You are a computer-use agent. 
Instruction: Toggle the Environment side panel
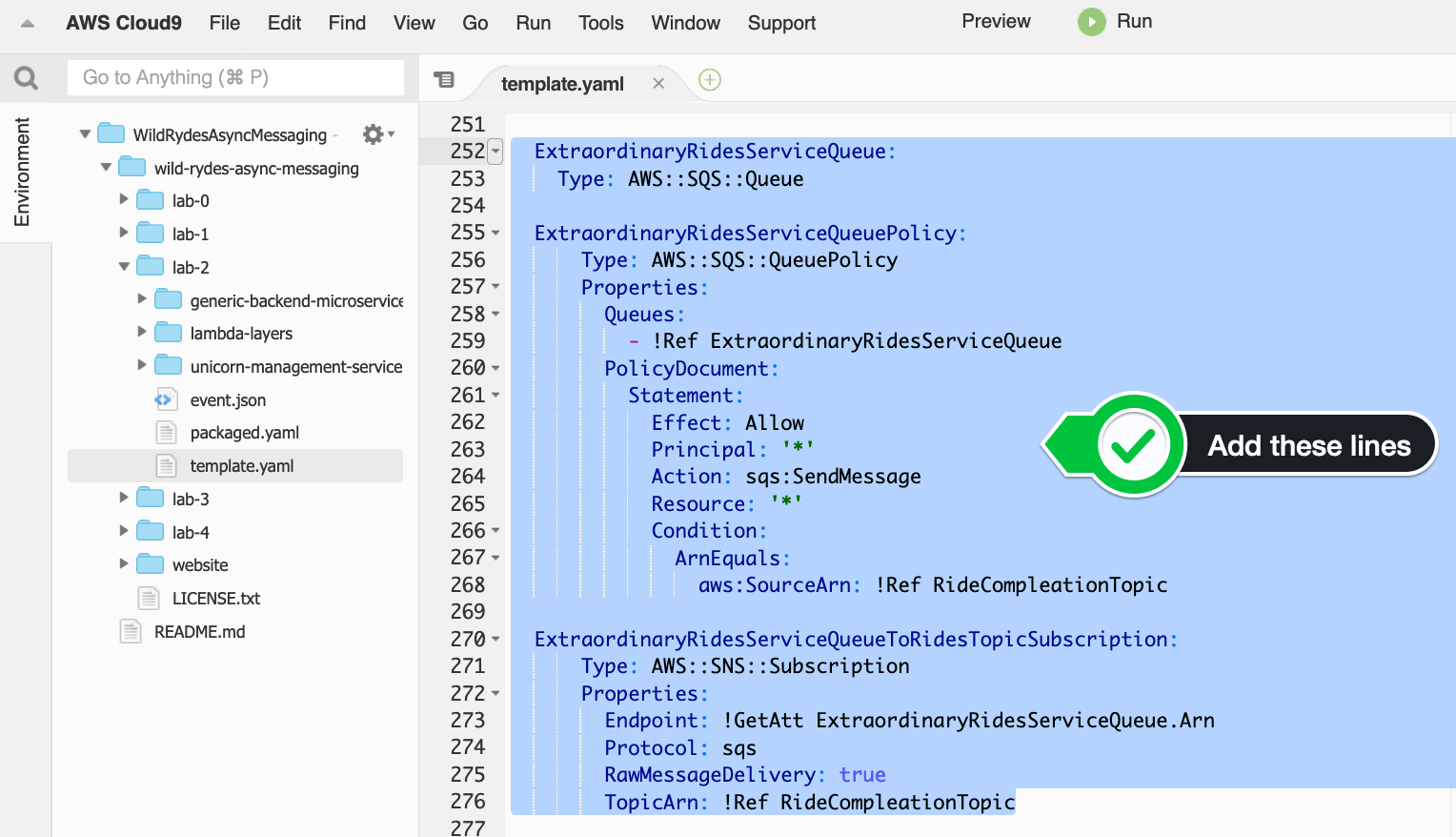point(22,172)
